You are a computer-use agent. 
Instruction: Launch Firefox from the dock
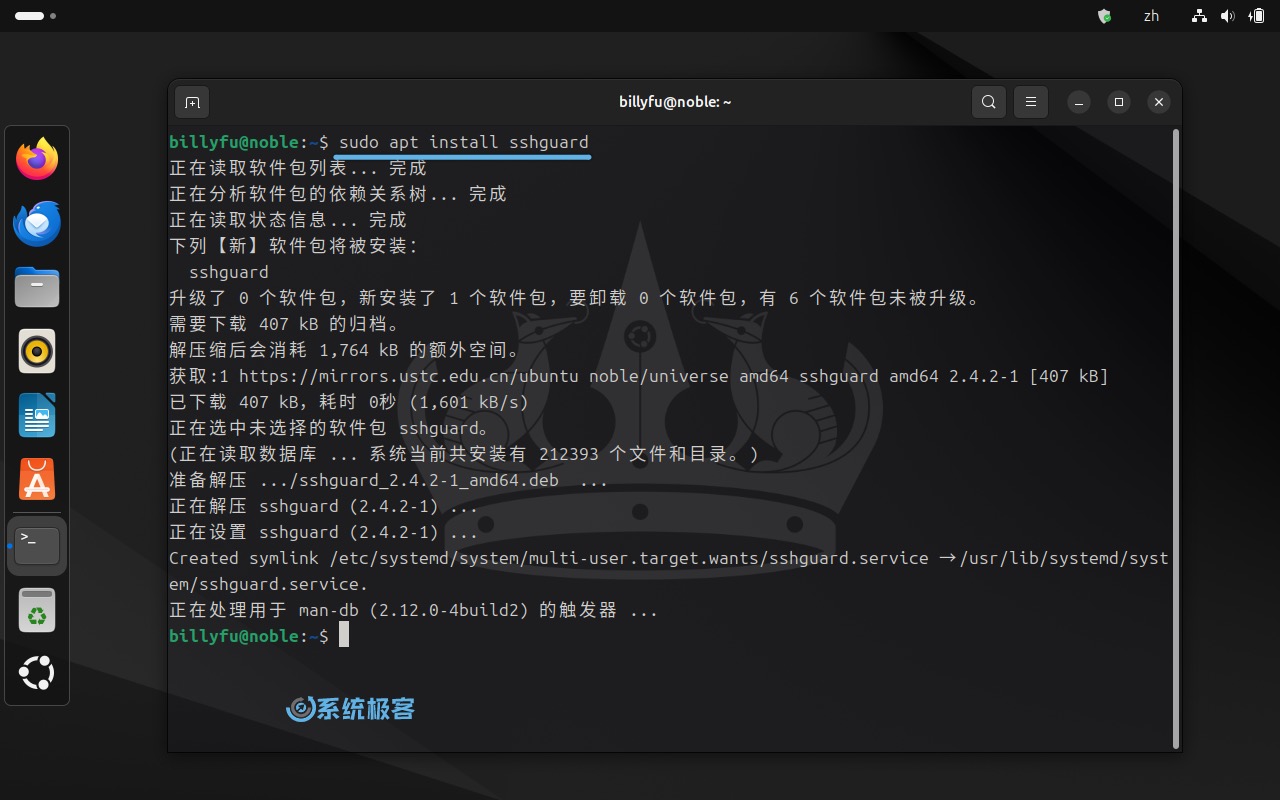[37, 160]
